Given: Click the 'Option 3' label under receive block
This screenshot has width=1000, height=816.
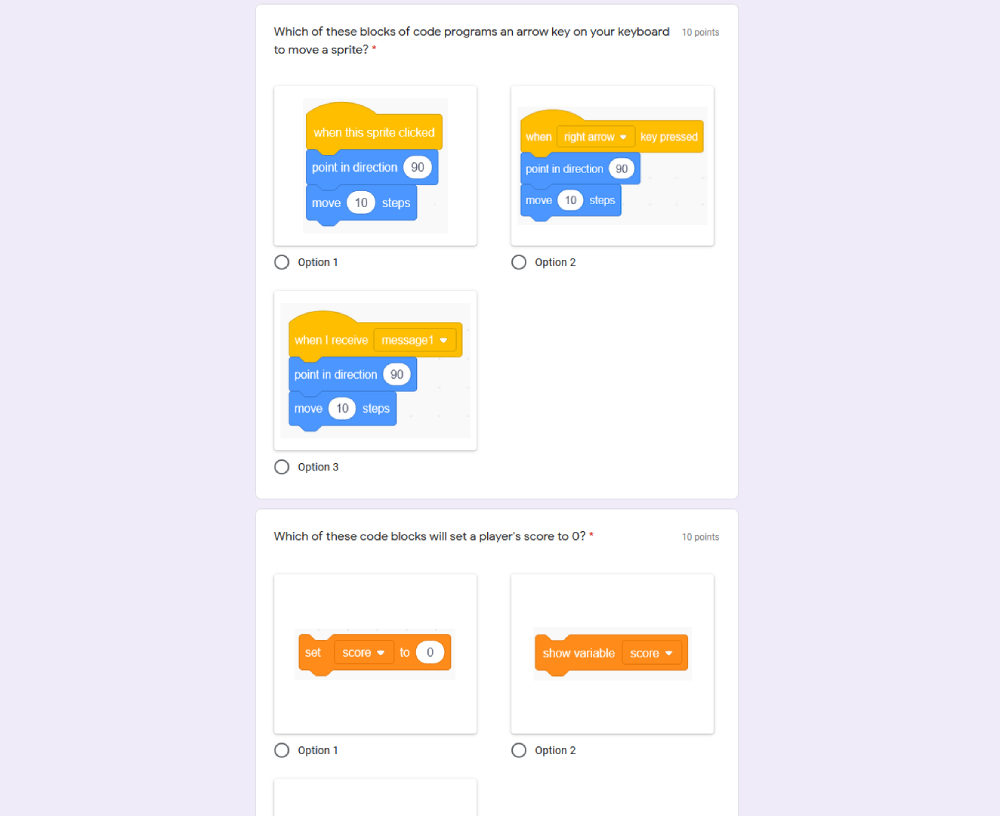Looking at the screenshot, I should 318,467.
